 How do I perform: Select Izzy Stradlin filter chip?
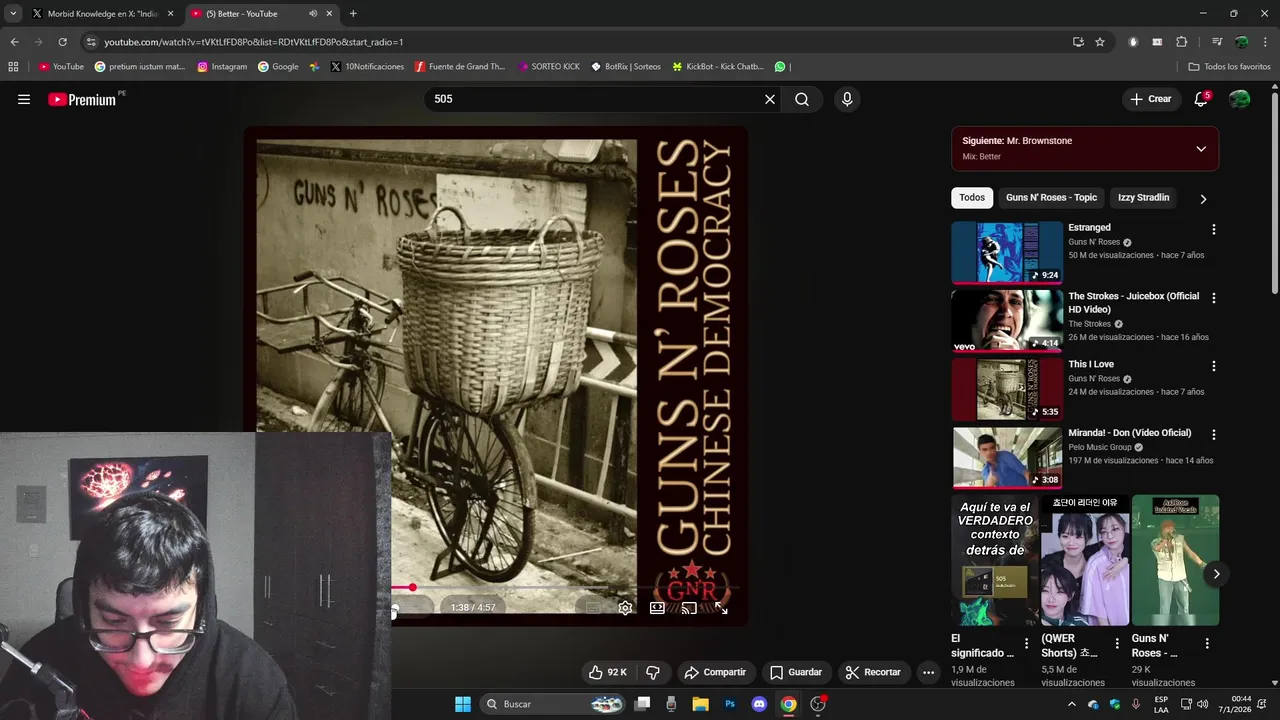tap(1143, 198)
